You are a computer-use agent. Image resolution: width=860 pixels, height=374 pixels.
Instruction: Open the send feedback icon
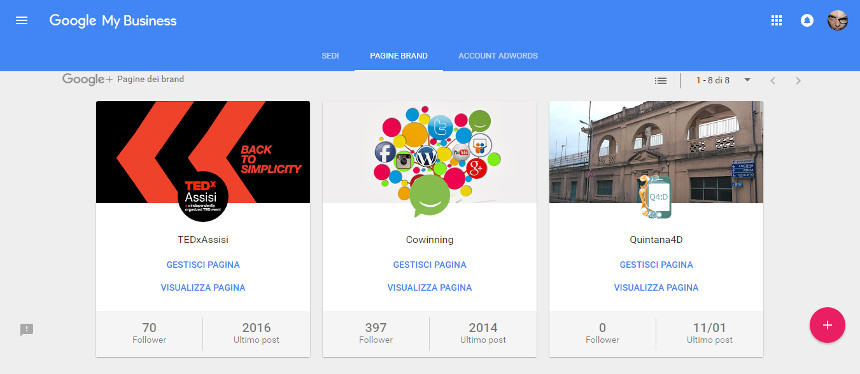(26, 330)
